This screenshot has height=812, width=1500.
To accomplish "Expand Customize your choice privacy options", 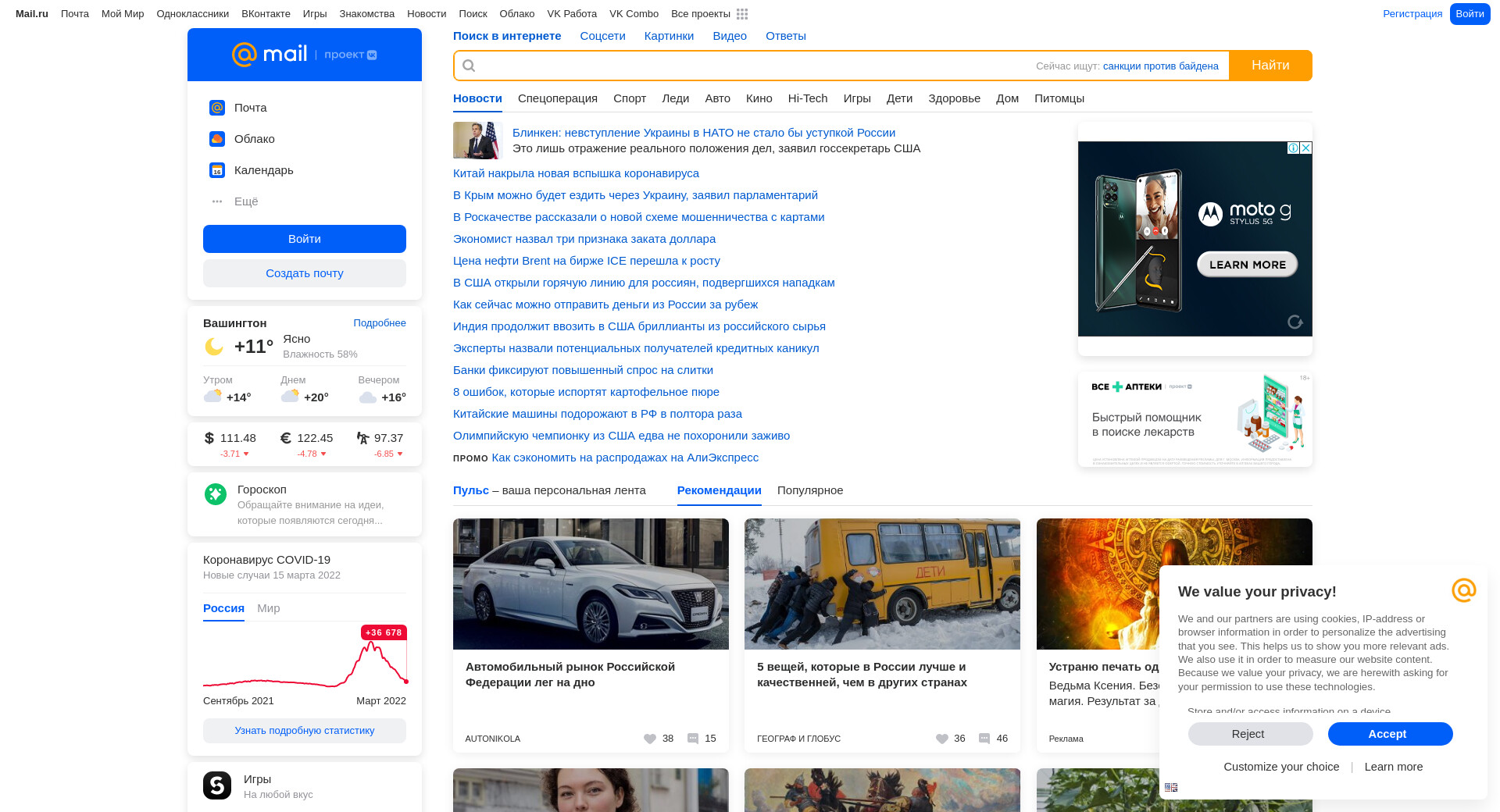I will pyautogui.click(x=1281, y=767).
